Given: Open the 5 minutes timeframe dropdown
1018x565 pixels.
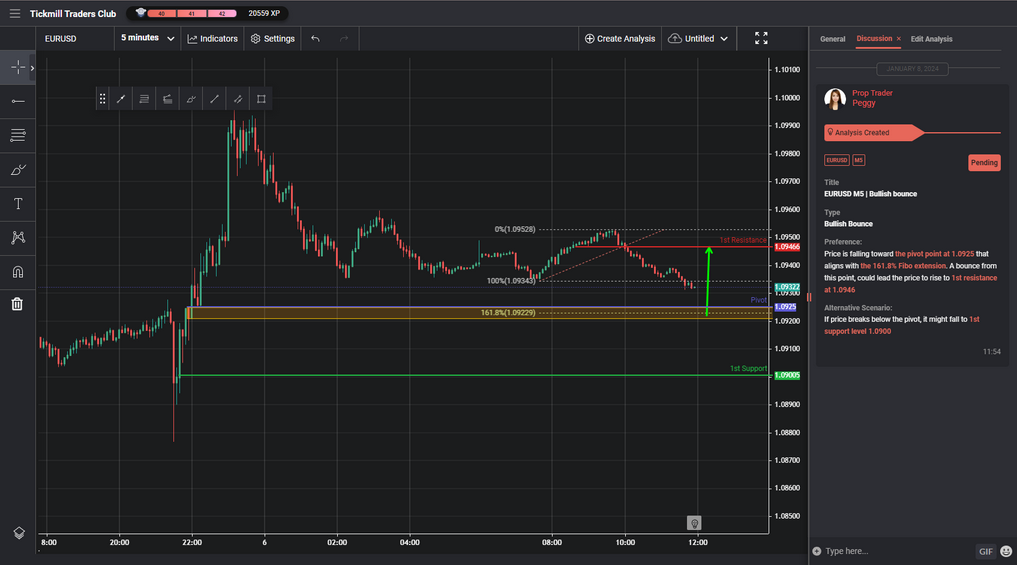Looking at the screenshot, I should 147,38.
